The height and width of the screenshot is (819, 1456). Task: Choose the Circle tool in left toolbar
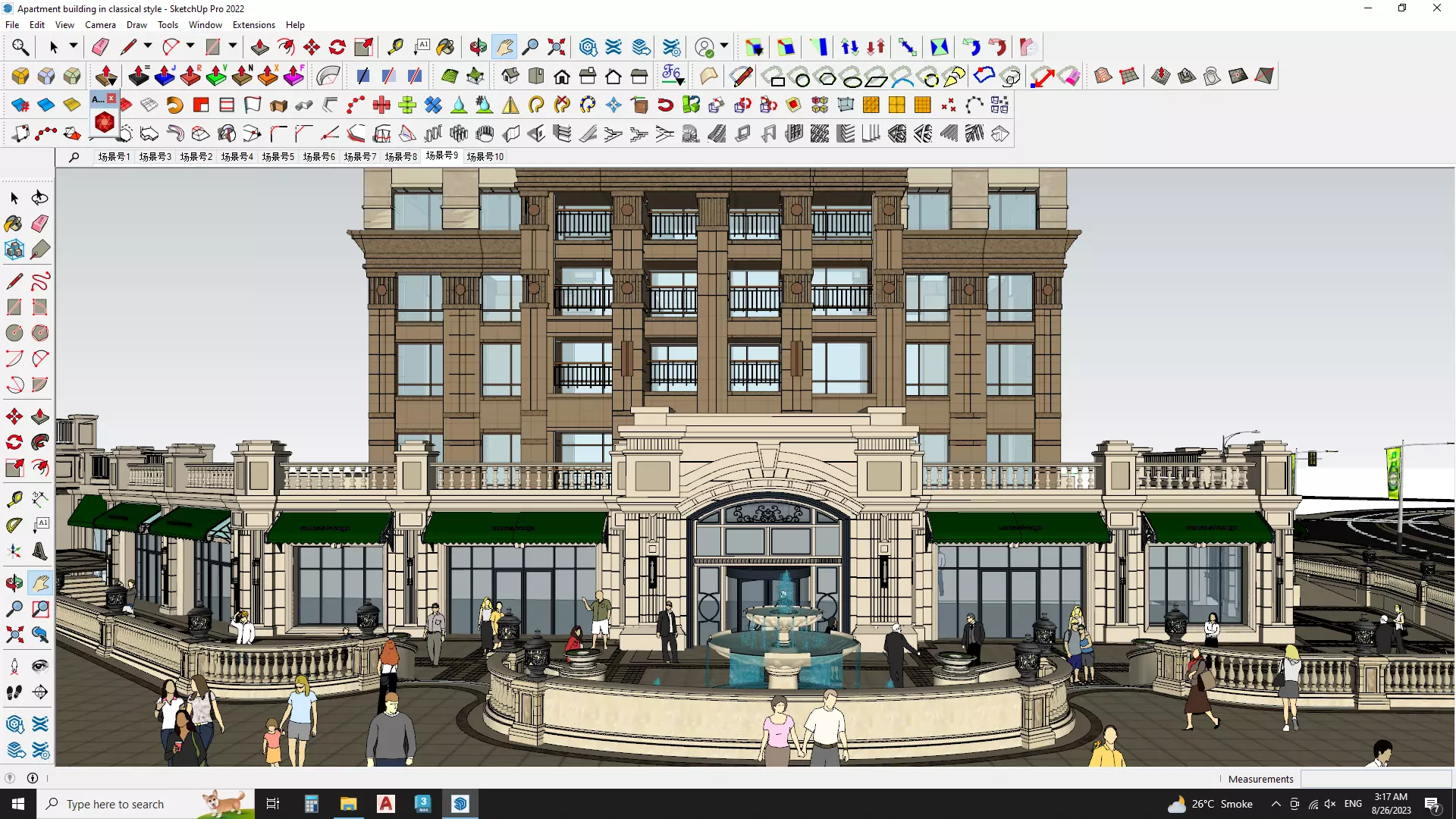coord(14,333)
